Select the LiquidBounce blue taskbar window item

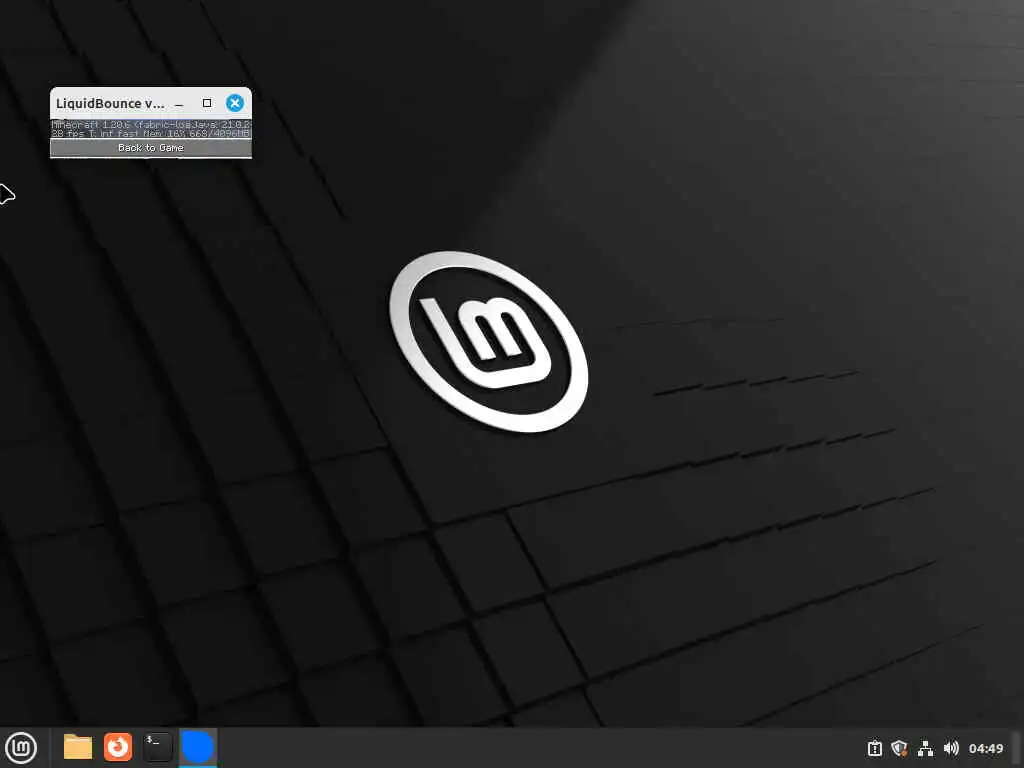(x=198, y=747)
